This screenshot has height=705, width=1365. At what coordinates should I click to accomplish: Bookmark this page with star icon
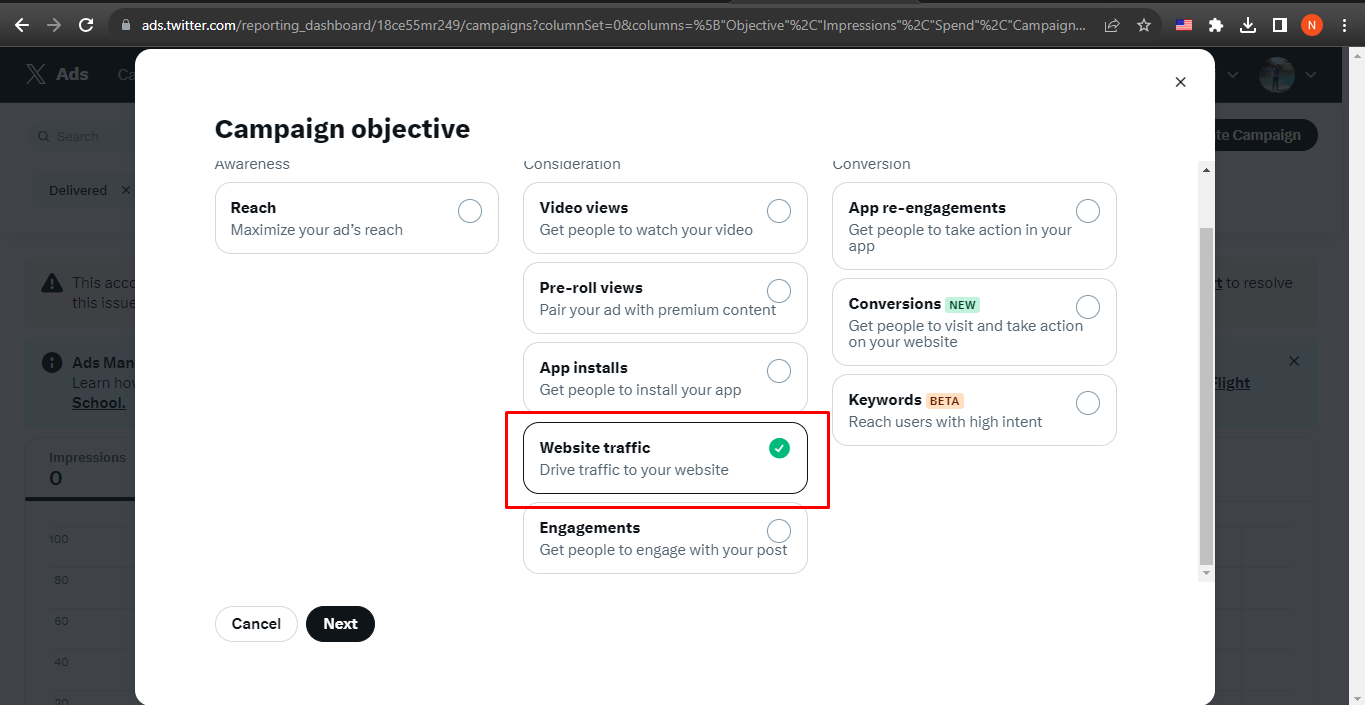click(1144, 25)
